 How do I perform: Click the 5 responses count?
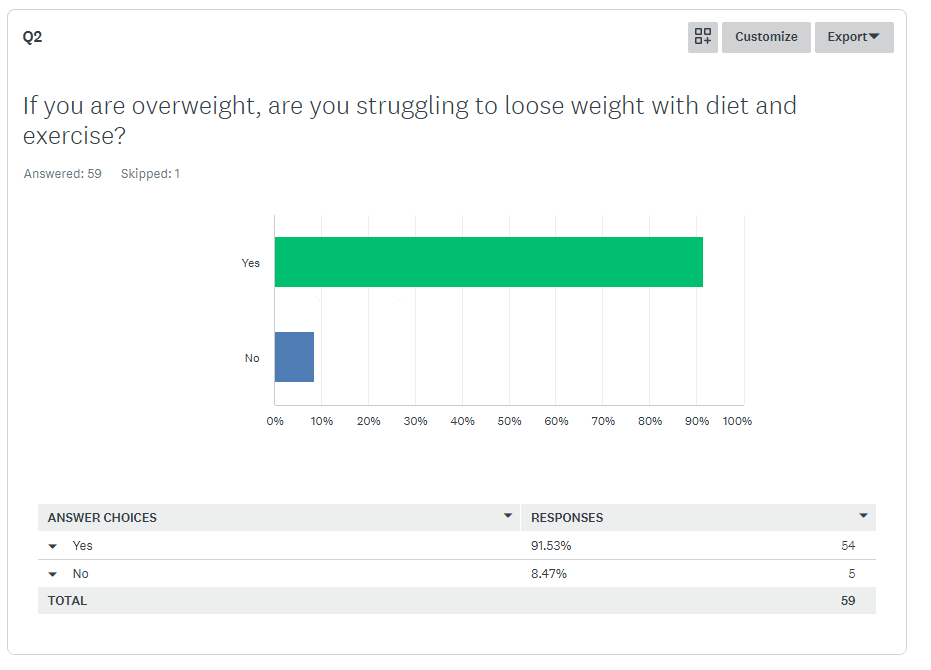coord(851,574)
